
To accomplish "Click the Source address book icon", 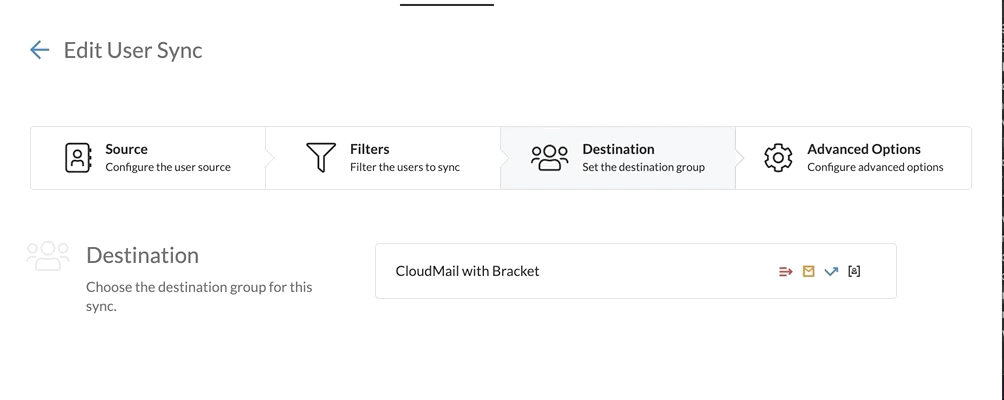I will [78, 158].
